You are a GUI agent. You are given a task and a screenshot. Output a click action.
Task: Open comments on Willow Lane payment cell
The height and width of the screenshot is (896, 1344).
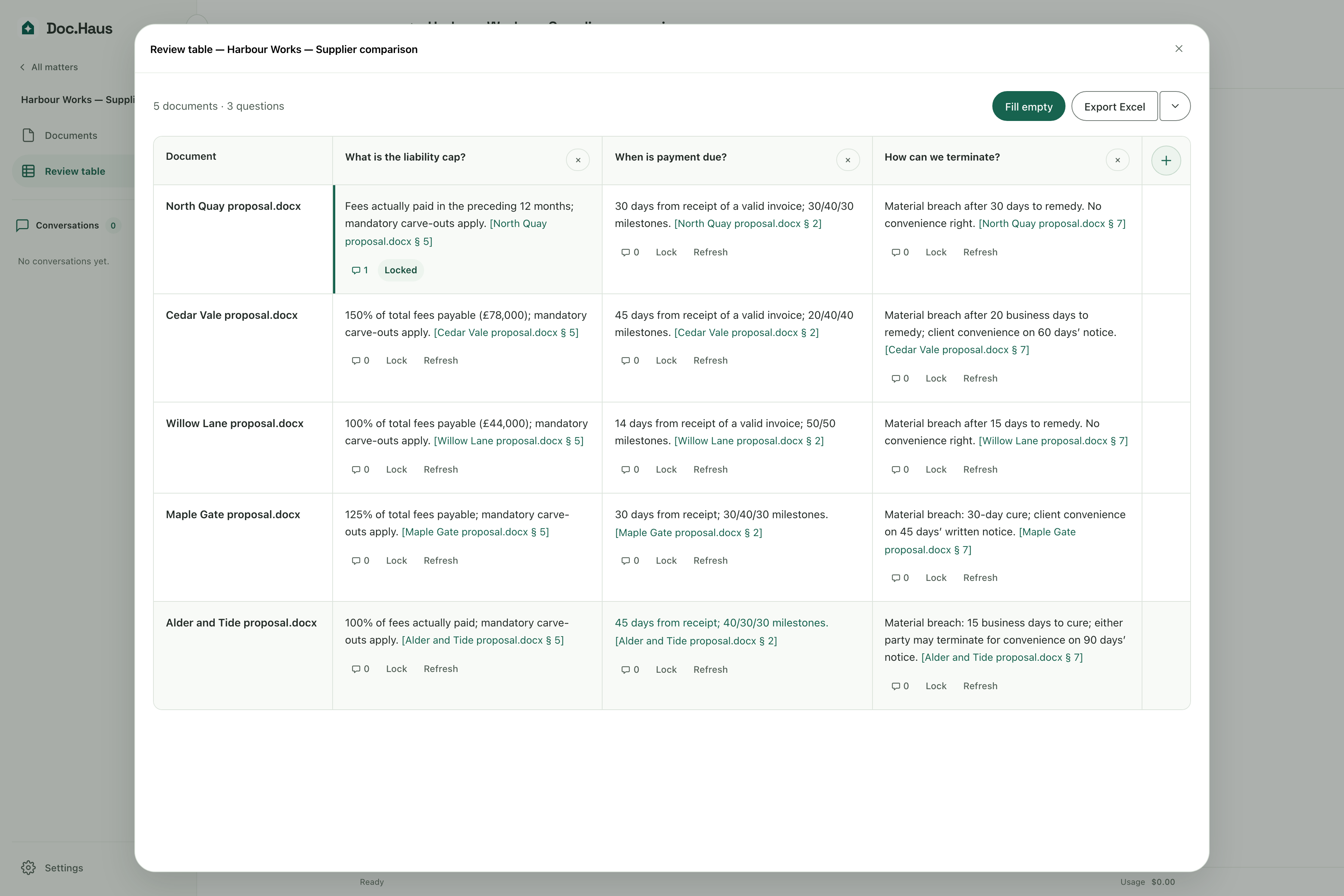tap(630, 469)
